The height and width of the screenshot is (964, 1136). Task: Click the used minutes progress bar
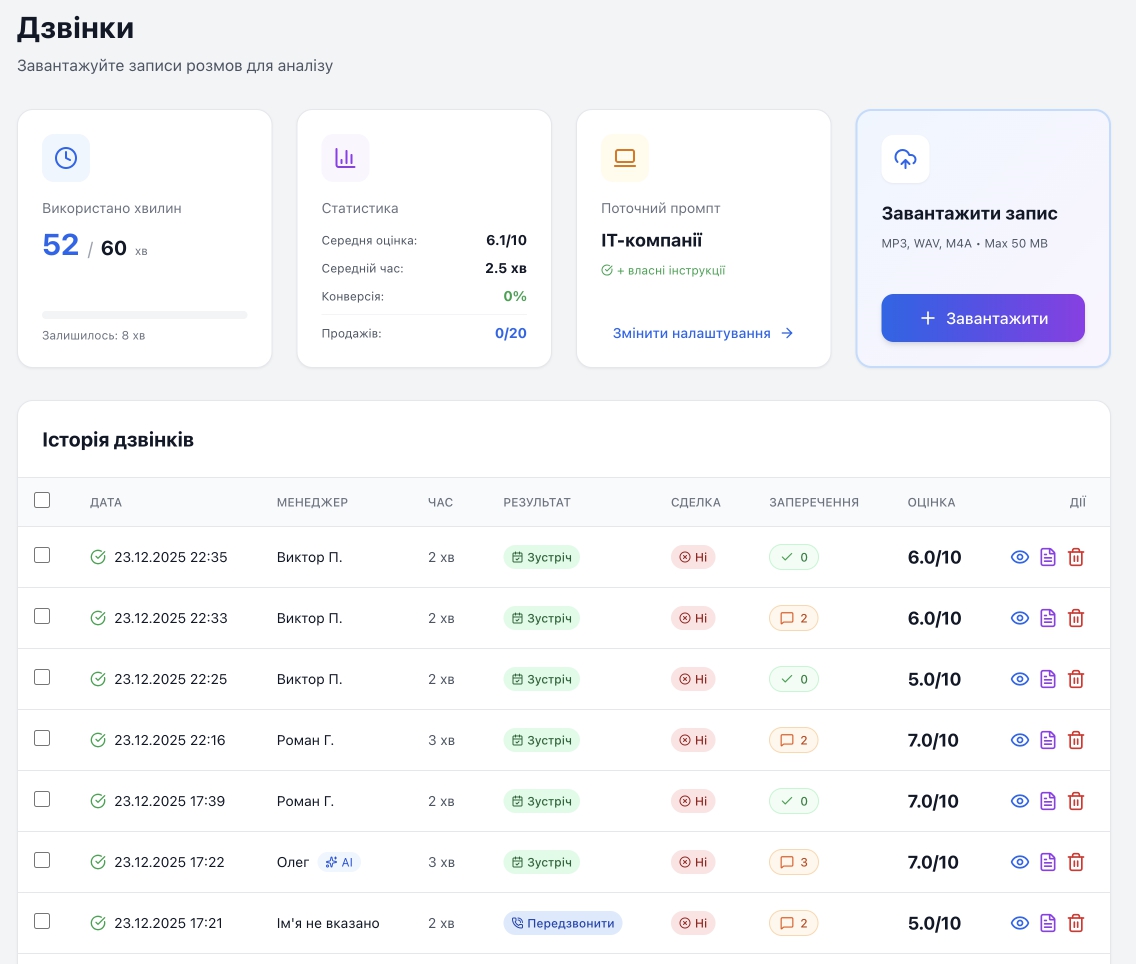pyautogui.click(x=145, y=315)
